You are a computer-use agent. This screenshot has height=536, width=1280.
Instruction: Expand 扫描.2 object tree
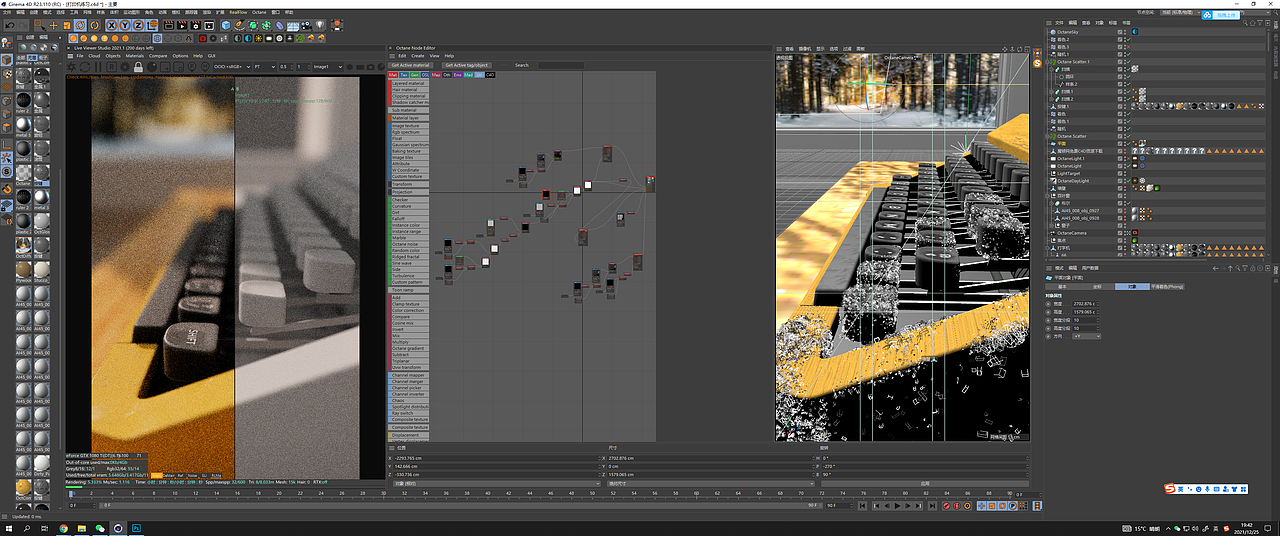(x=1051, y=99)
